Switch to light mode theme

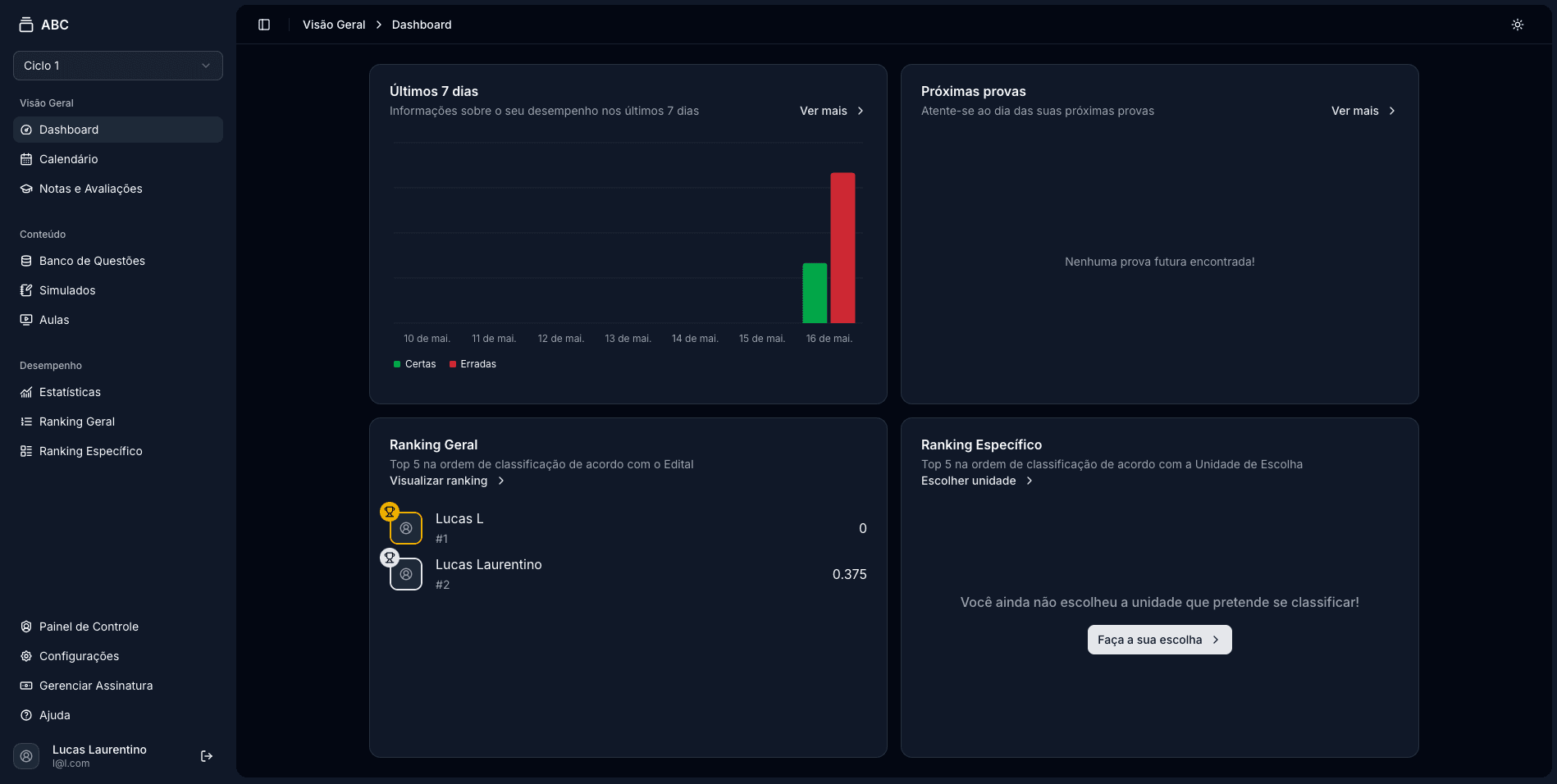click(1517, 24)
